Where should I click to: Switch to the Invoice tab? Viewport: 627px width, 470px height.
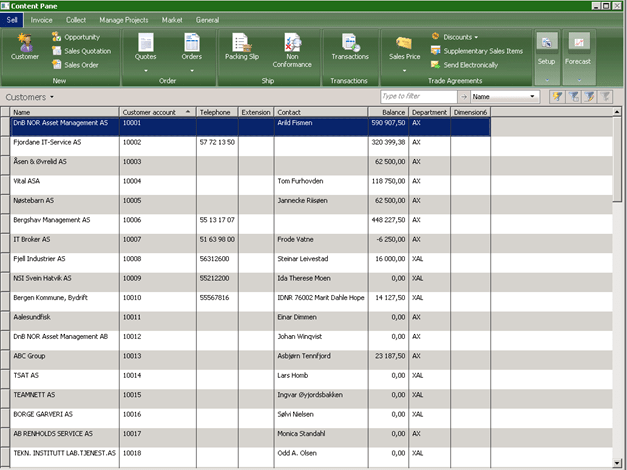tap(42, 20)
